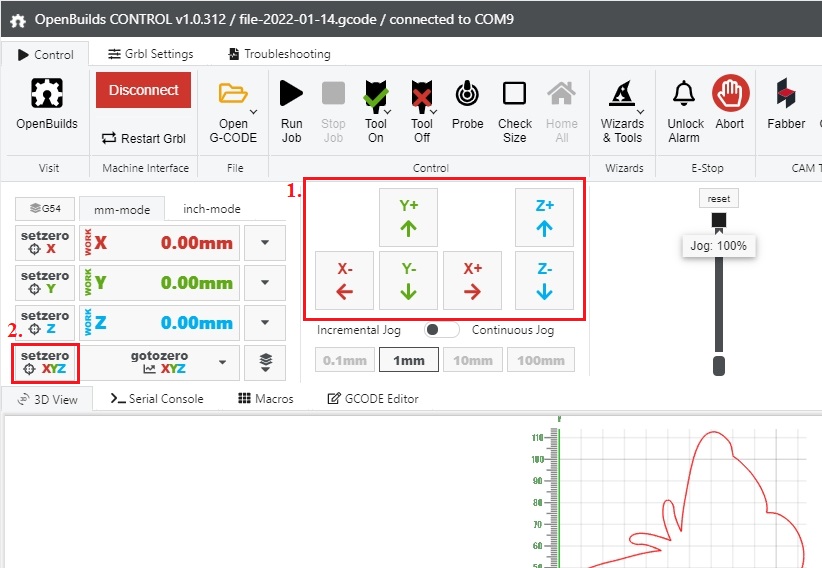Open the OpenBuilds website icon
The width and height of the screenshot is (822, 568).
[47, 93]
